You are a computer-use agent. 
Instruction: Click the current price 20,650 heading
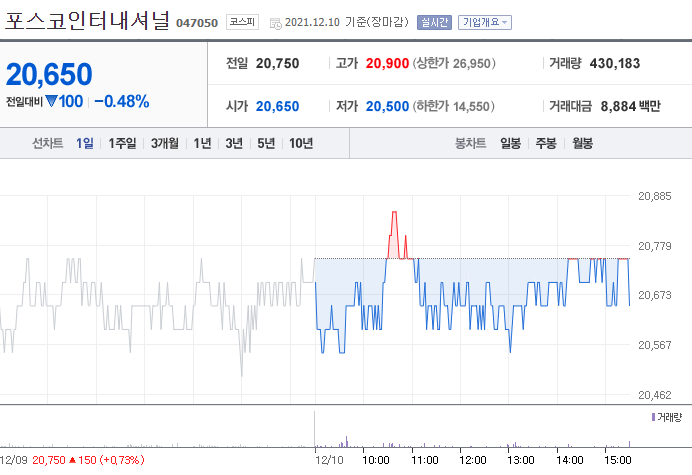(x=49, y=74)
